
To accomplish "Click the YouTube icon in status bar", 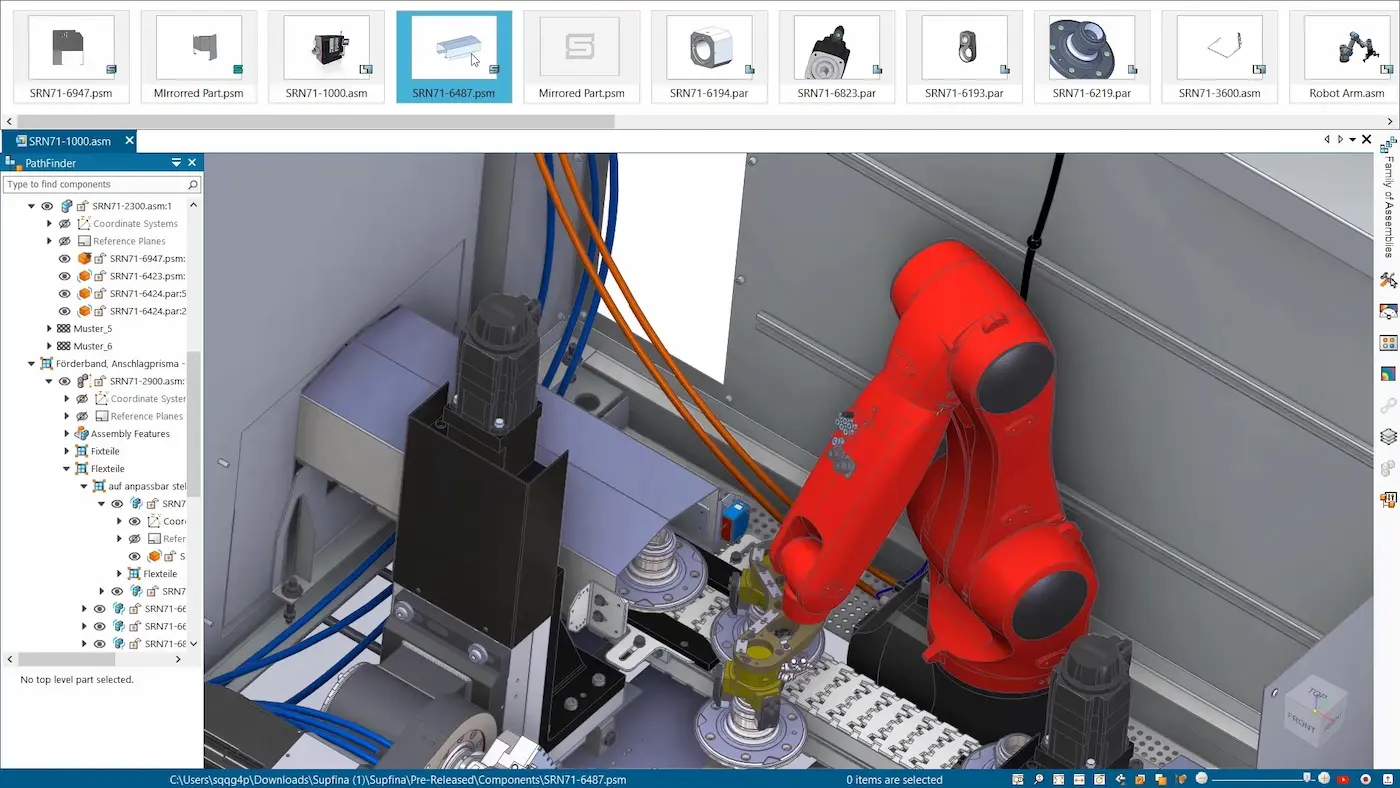I will tap(1345, 779).
